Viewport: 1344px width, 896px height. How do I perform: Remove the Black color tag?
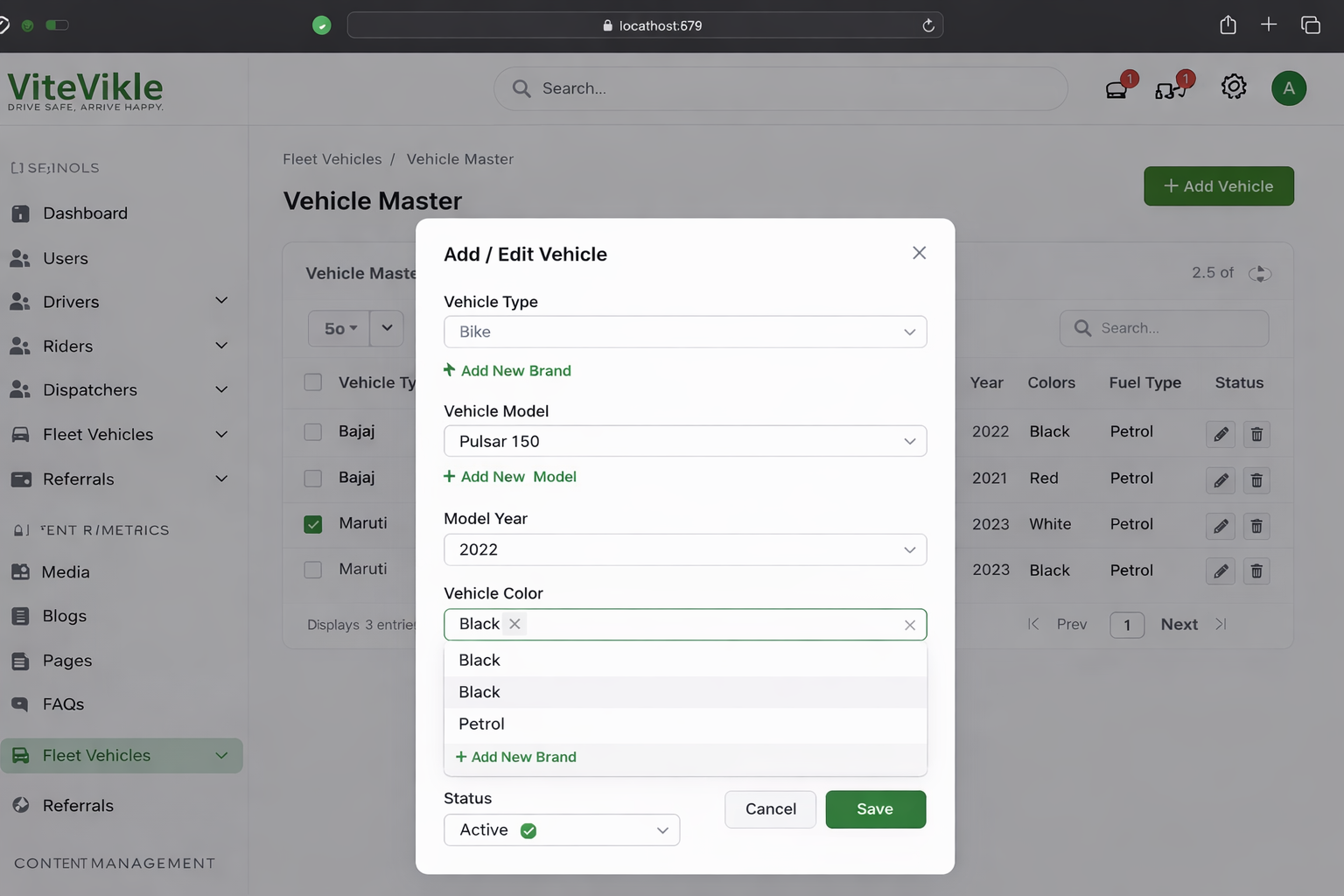514,624
